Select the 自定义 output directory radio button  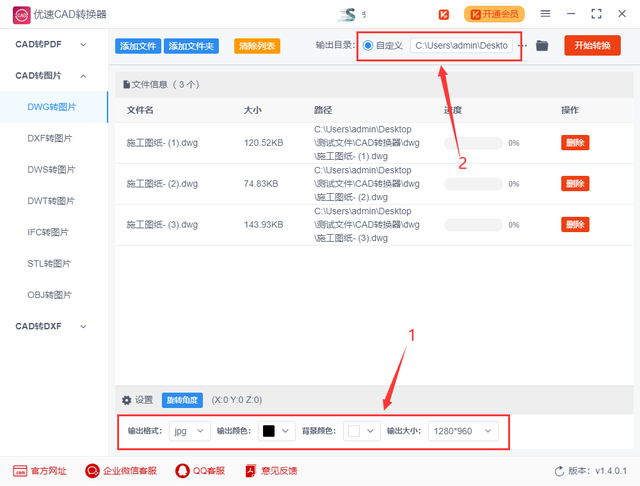368,45
